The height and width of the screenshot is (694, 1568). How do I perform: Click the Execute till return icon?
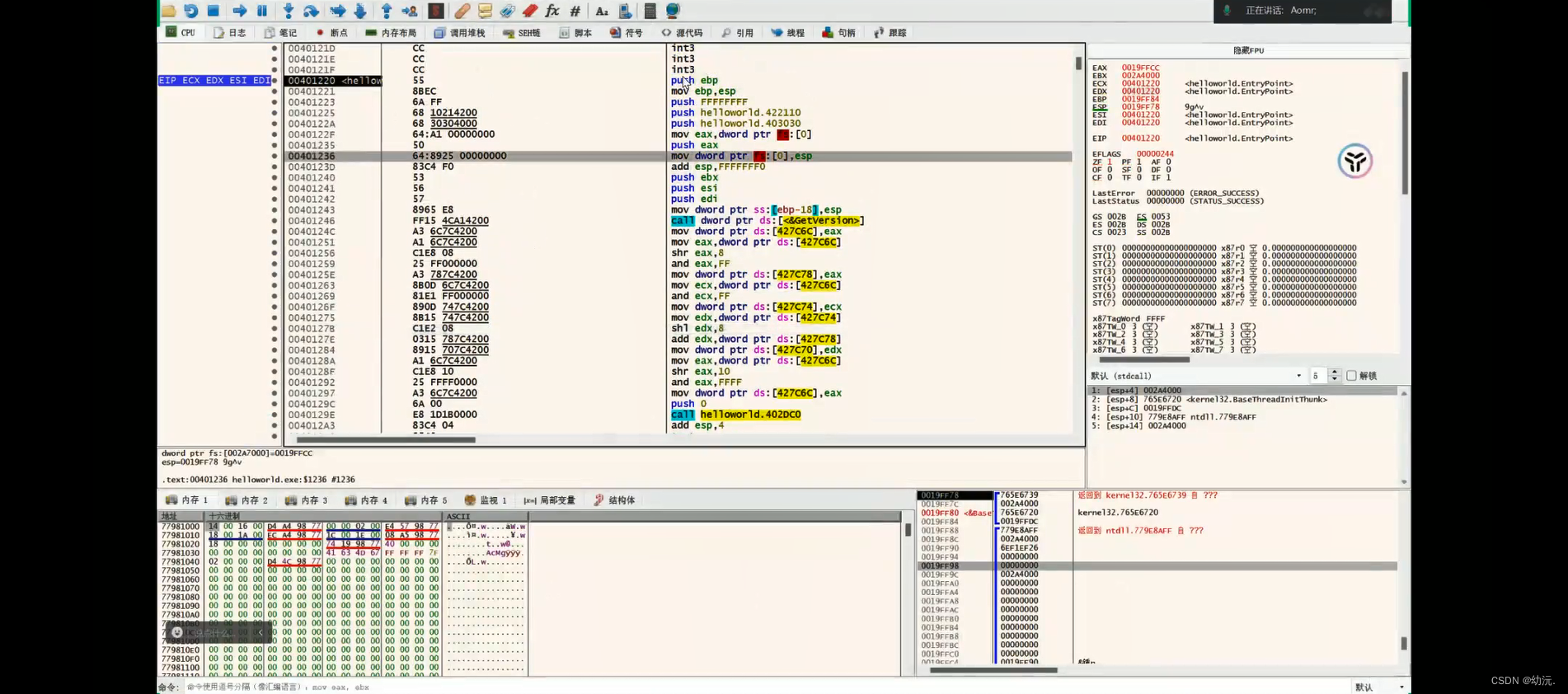coord(386,11)
